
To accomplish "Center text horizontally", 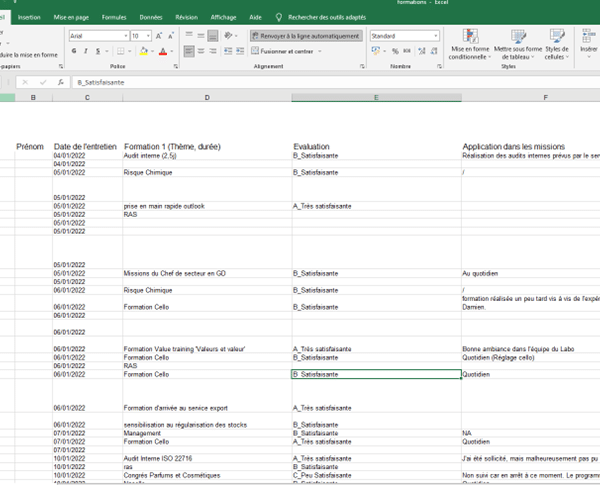I will tap(201, 51).
